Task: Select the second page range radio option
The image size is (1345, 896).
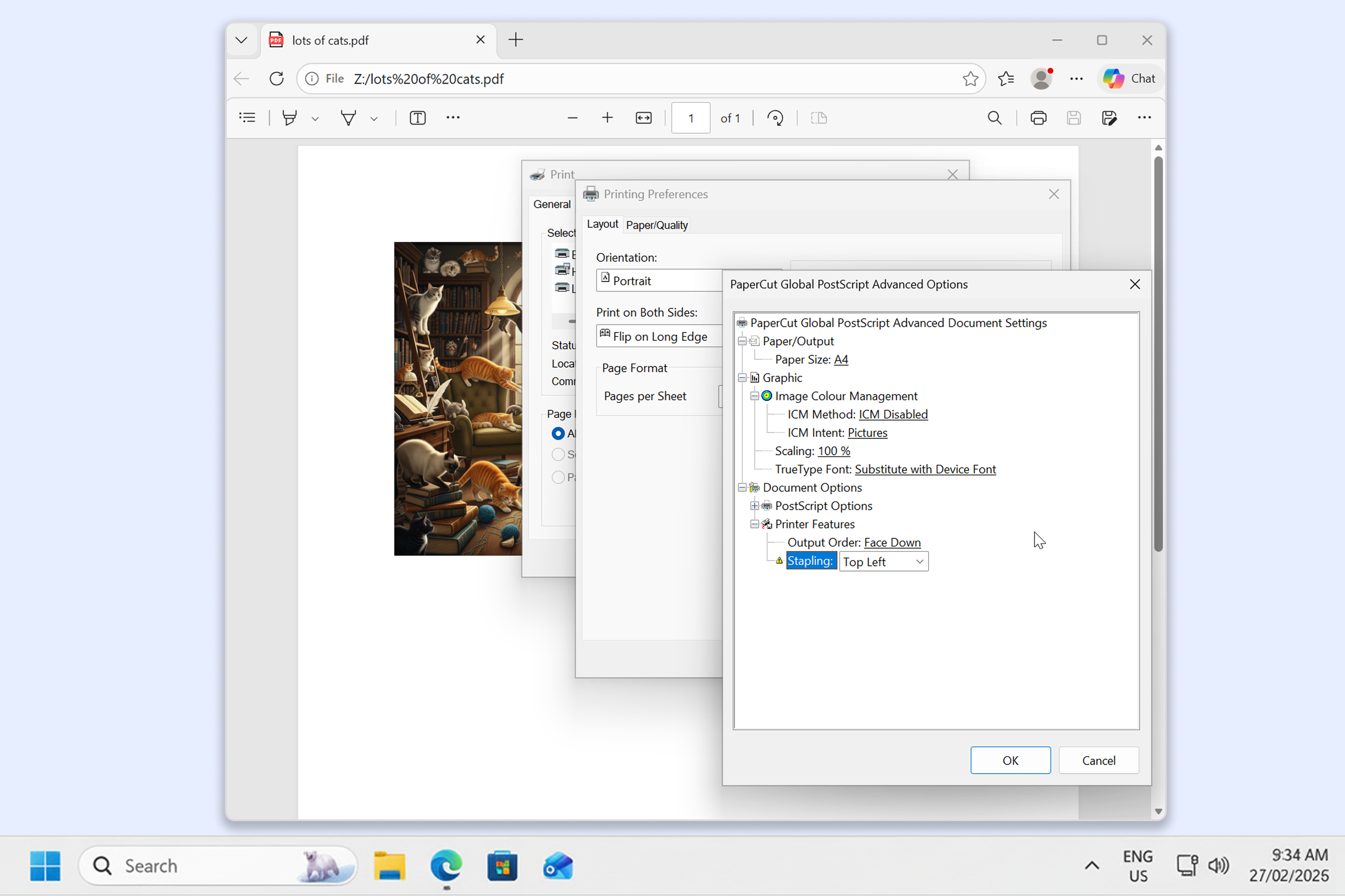Action: [558, 454]
